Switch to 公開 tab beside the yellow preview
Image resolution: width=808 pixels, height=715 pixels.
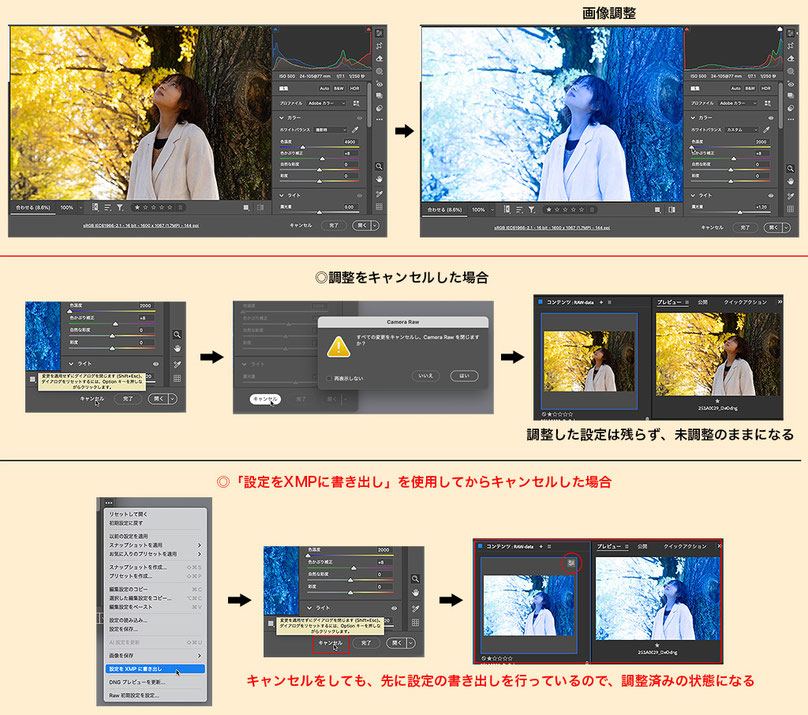[x=702, y=302]
